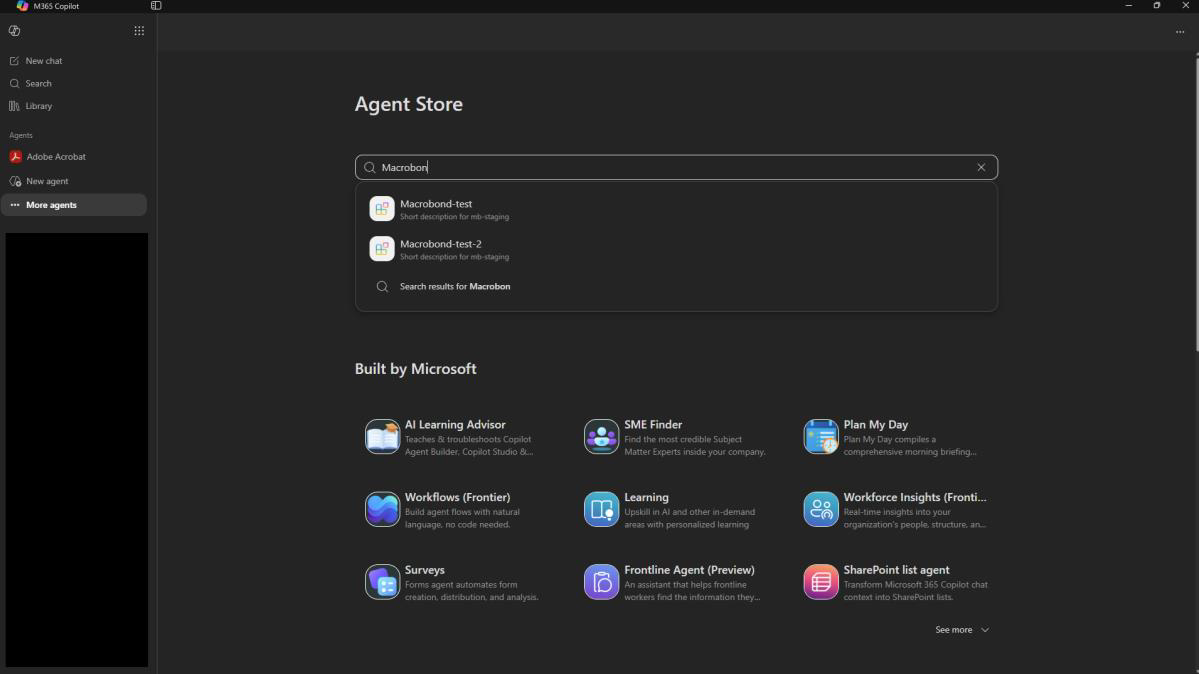Open the SME Finder agent icon

601,437
